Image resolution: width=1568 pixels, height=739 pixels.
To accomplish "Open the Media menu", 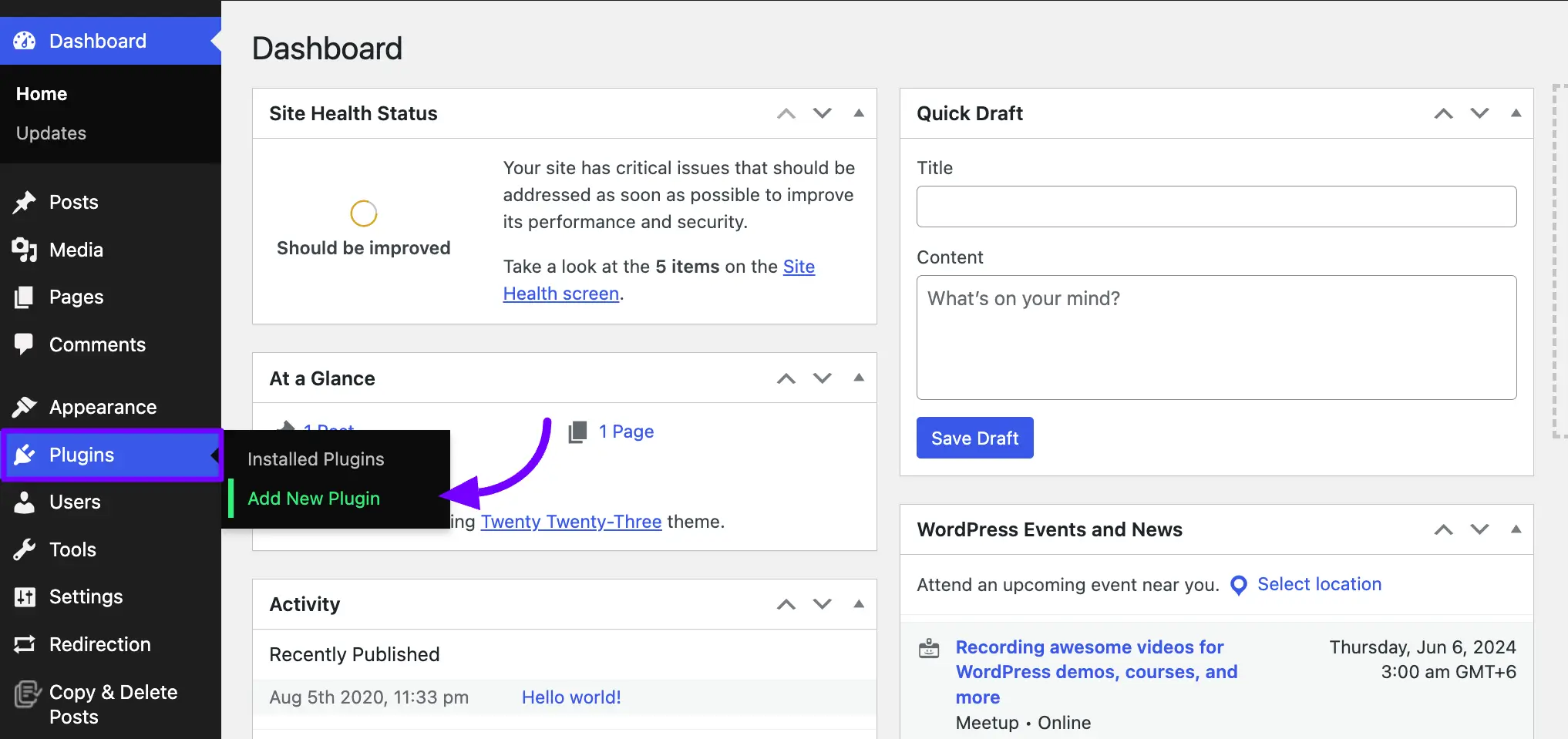I will (x=110, y=250).
